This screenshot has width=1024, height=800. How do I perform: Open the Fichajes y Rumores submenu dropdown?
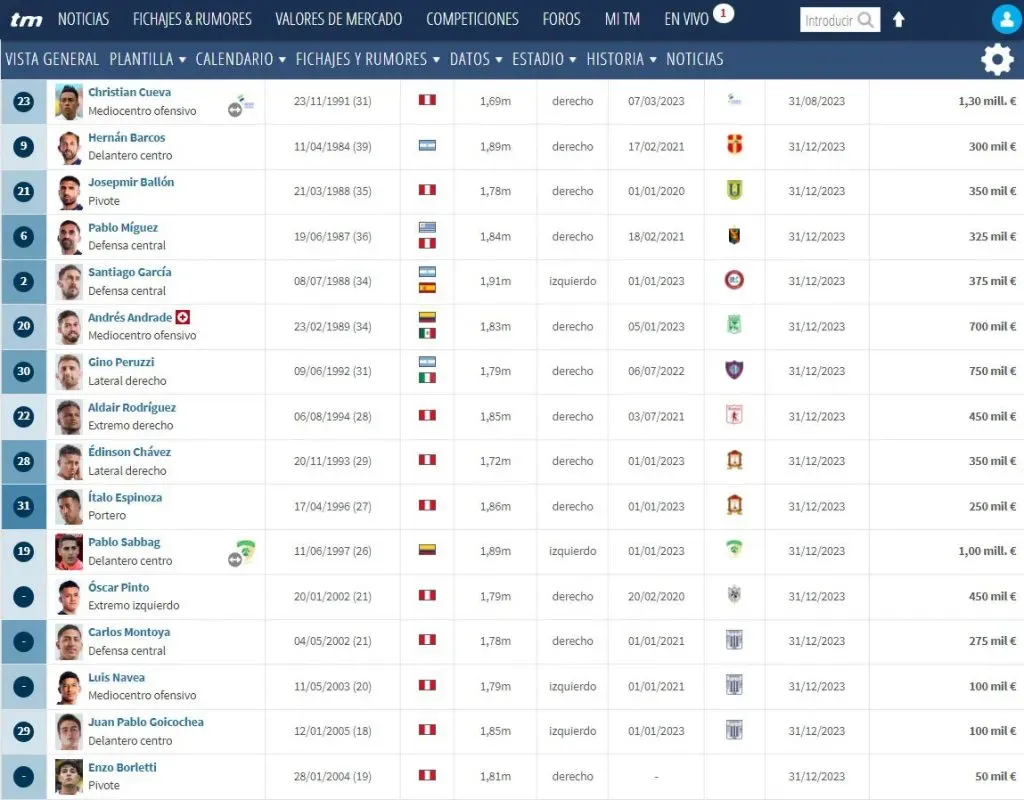click(x=367, y=59)
